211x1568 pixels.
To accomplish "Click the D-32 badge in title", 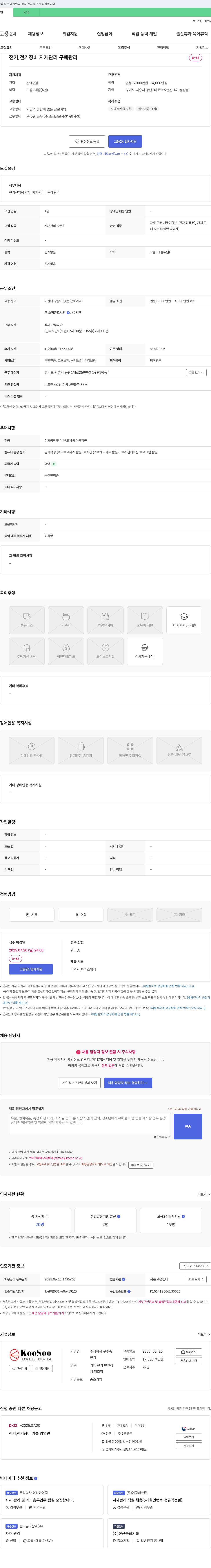I will (195, 58).
